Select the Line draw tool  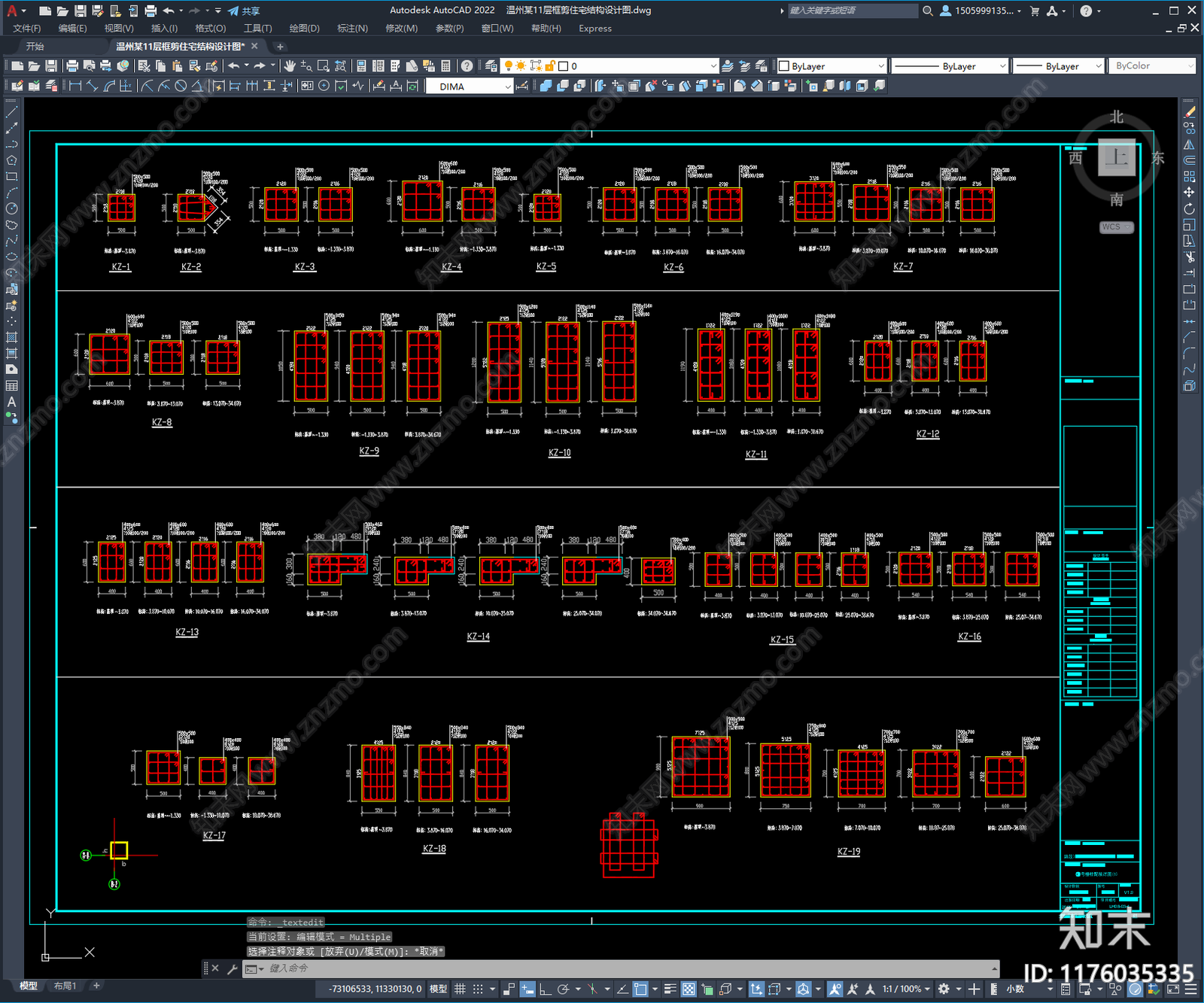click(x=11, y=111)
